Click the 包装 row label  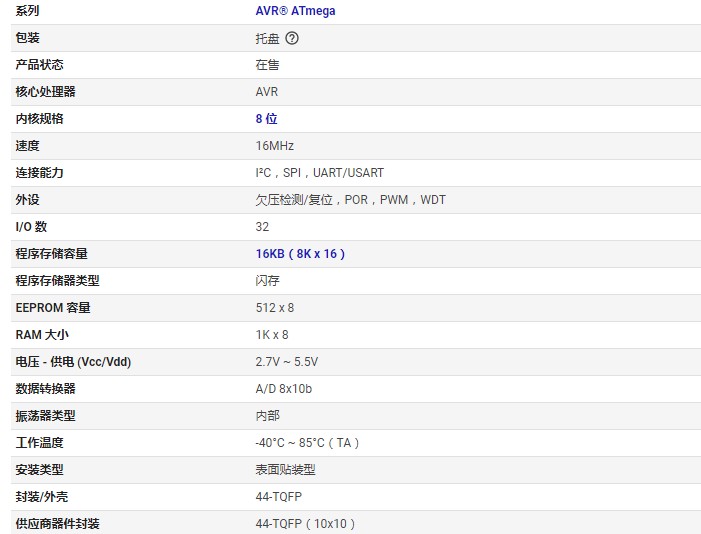(x=27, y=38)
